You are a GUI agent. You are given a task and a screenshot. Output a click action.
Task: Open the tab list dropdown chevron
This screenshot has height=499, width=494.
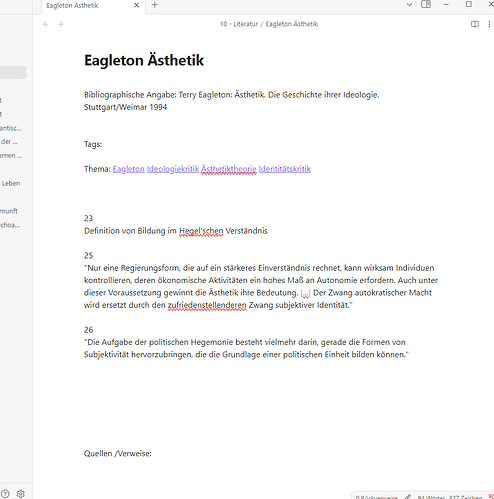409,5
